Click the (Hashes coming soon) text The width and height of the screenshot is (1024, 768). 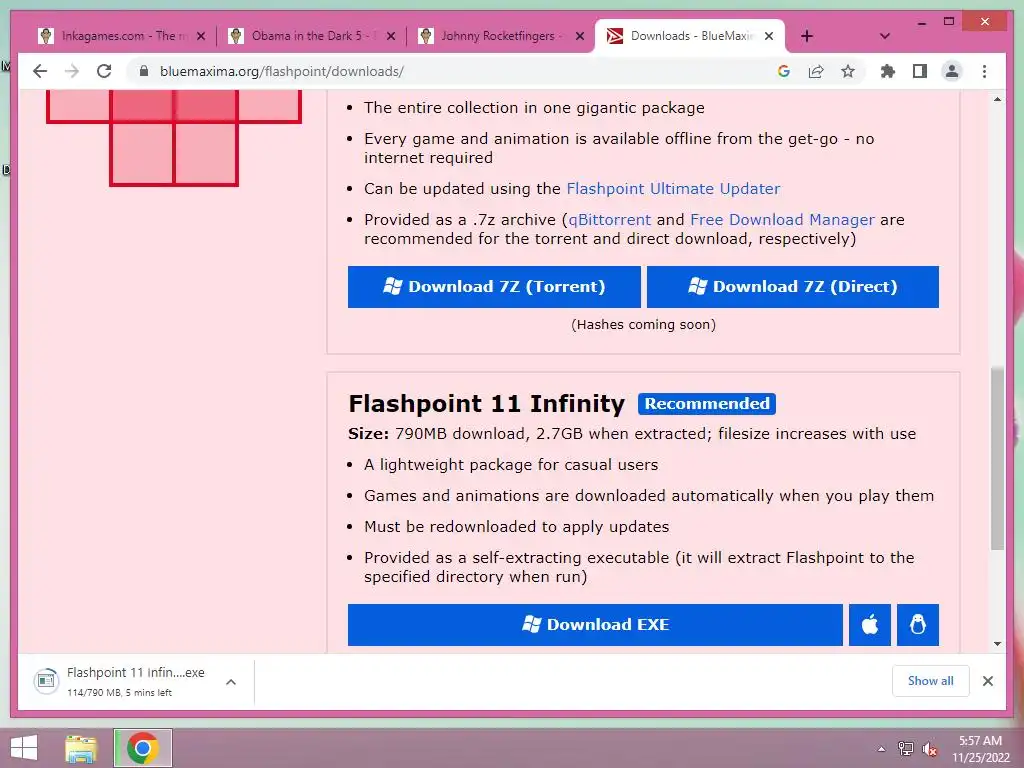643,325
